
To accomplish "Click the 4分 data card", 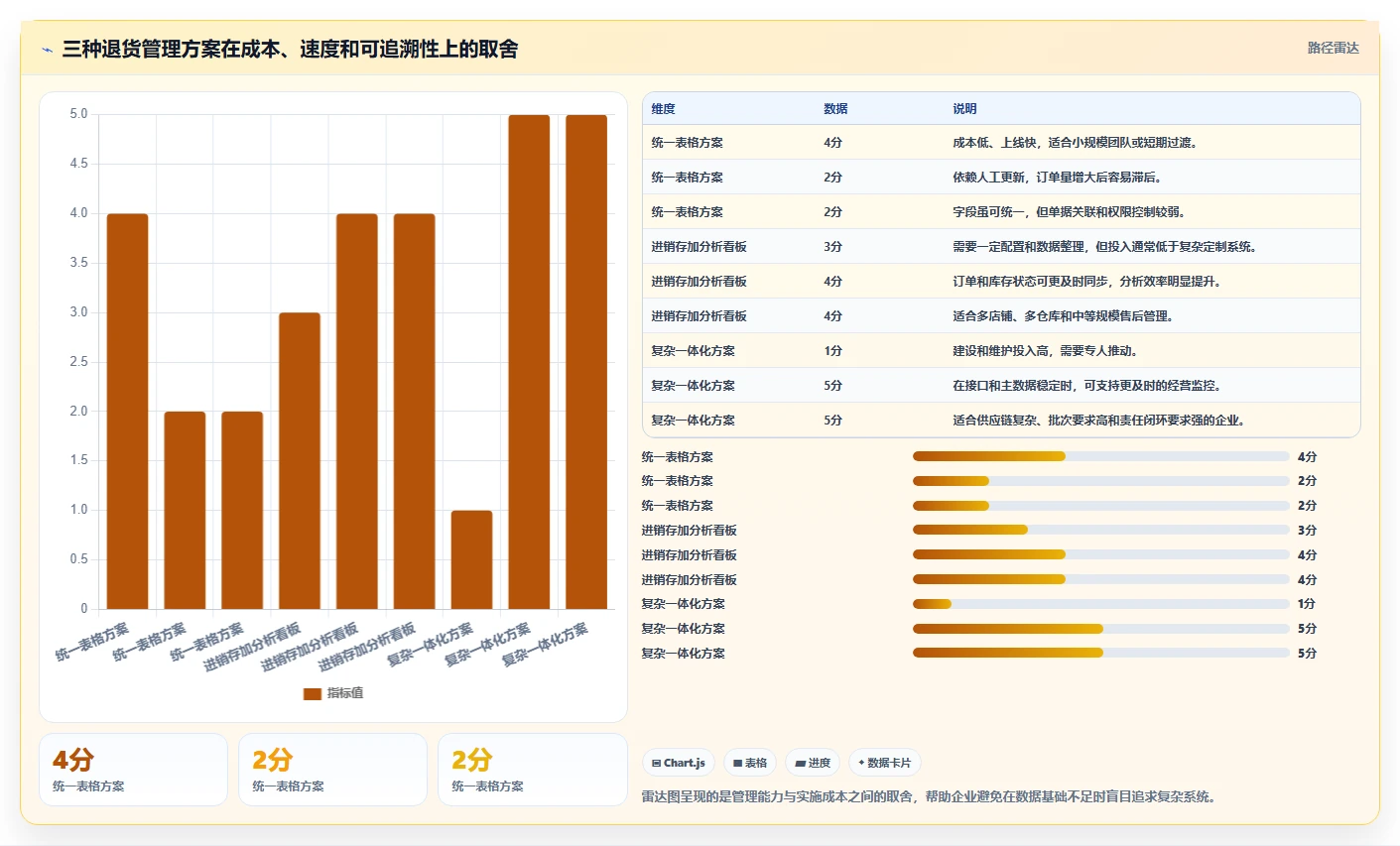I will (133, 770).
